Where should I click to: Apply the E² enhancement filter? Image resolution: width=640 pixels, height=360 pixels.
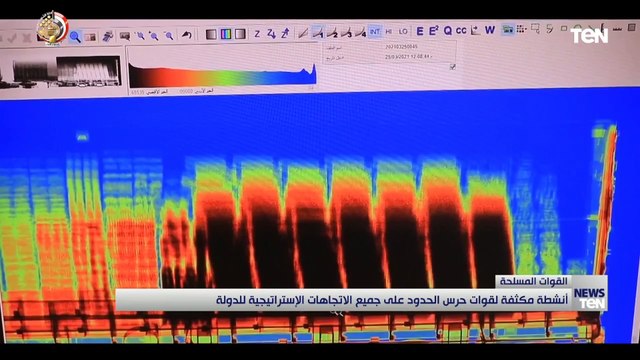(x=433, y=31)
